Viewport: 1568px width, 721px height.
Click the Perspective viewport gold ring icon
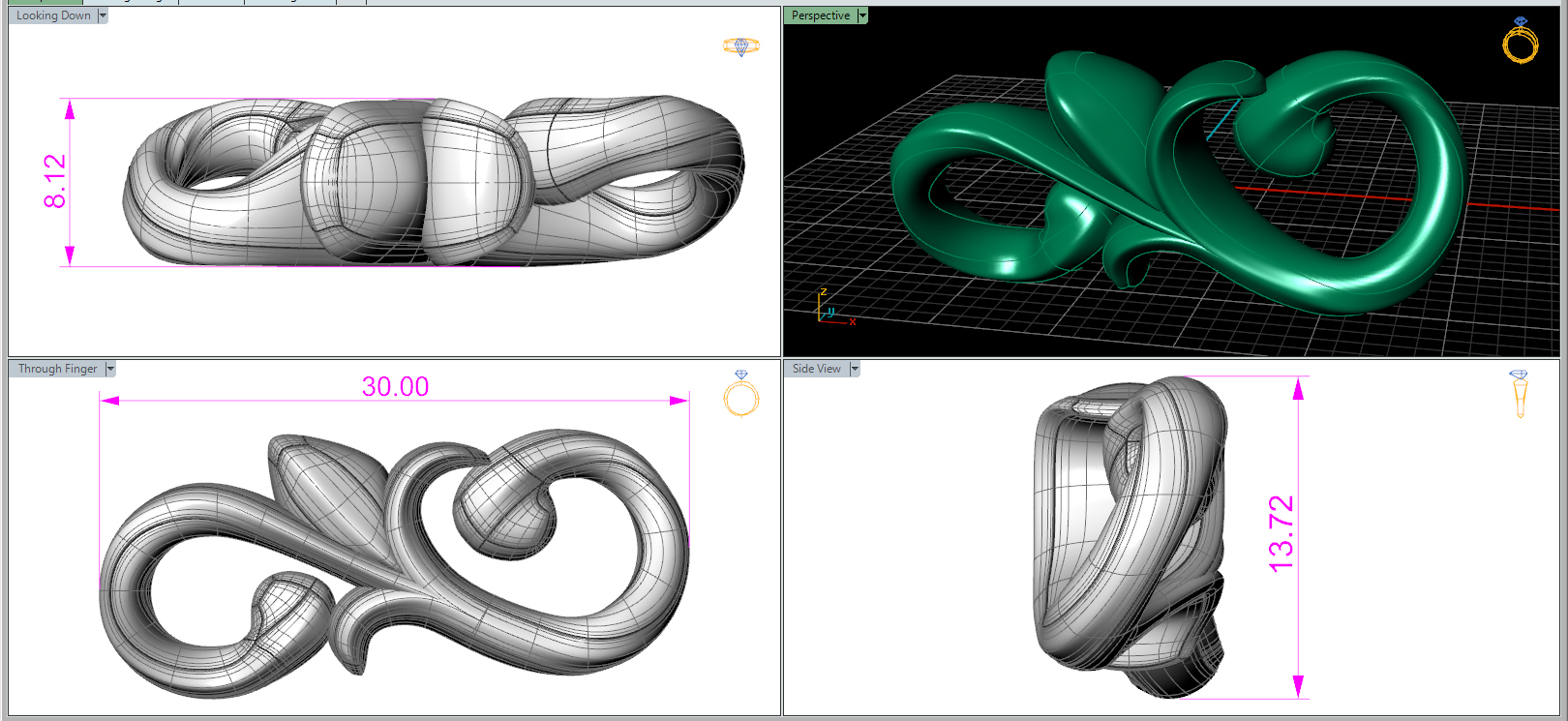click(1521, 41)
